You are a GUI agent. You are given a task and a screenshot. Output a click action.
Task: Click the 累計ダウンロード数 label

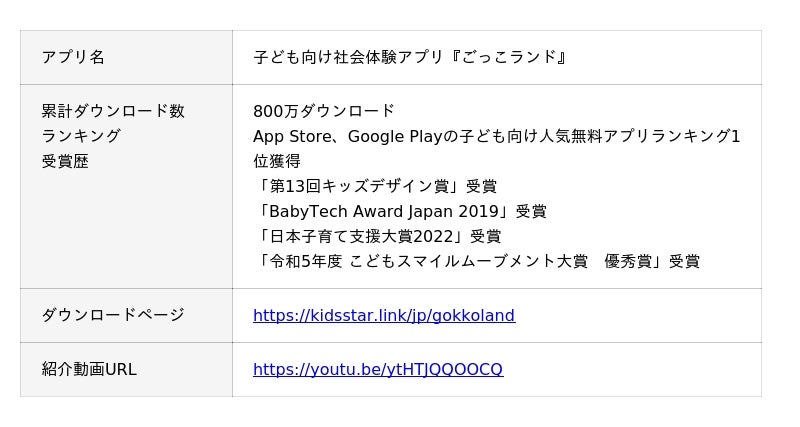pyautogui.click(x=113, y=111)
